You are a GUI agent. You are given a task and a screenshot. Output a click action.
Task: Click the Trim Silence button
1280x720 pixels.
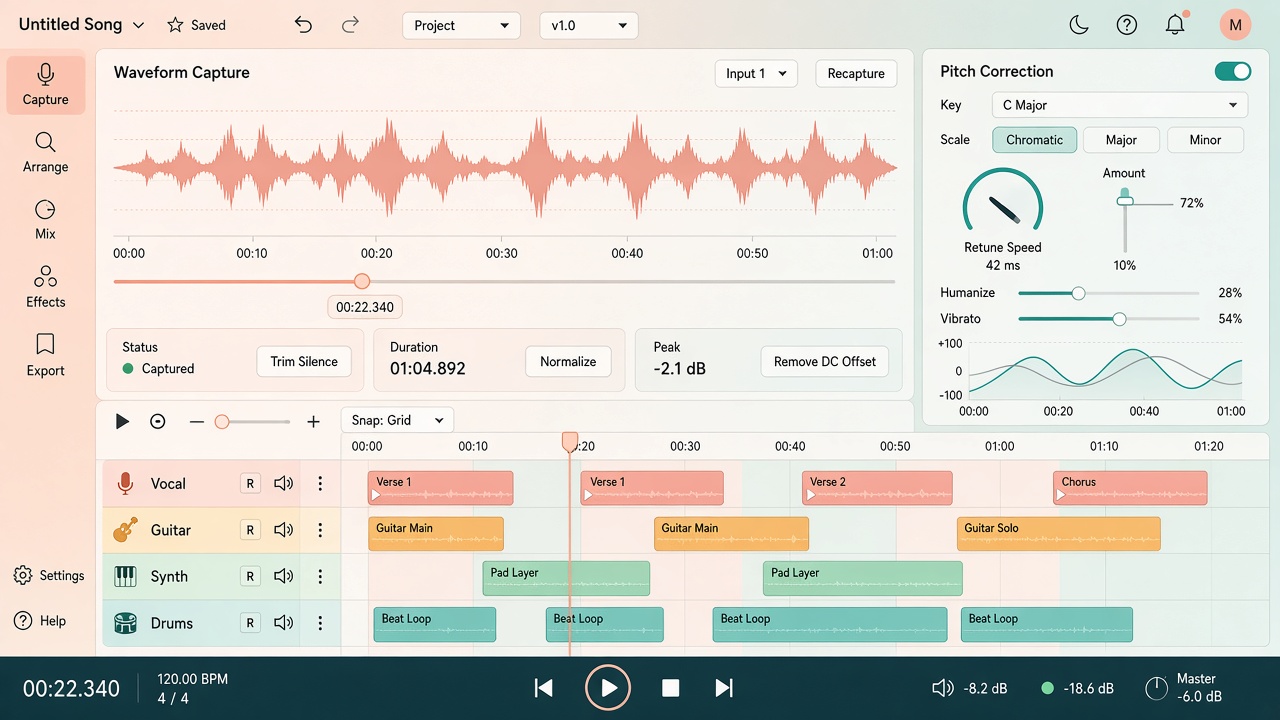[x=304, y=362]
